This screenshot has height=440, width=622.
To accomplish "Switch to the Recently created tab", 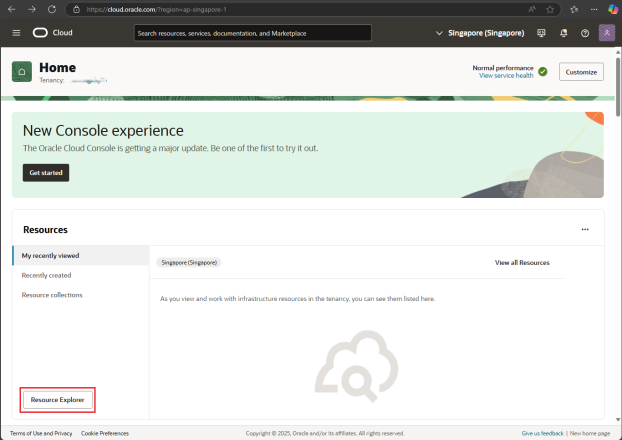I will pos(46,275).
